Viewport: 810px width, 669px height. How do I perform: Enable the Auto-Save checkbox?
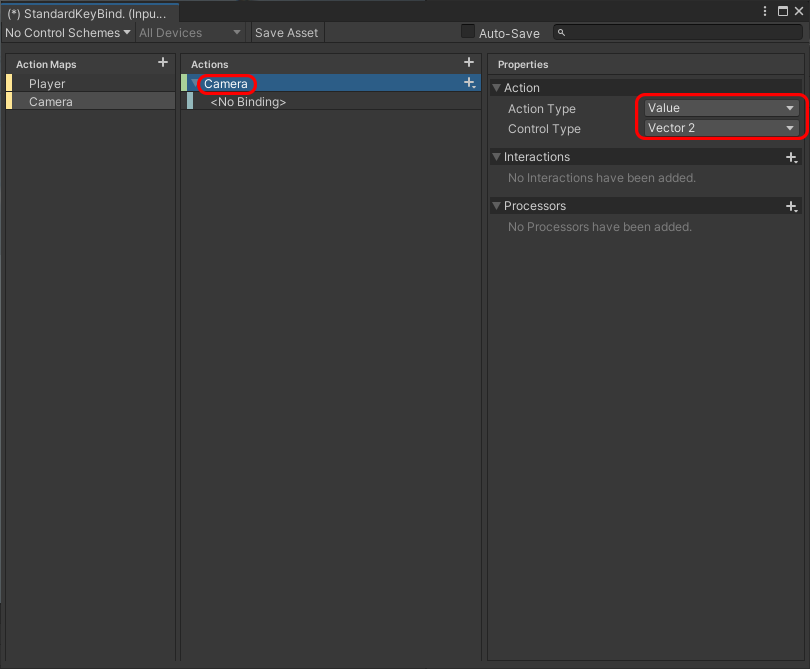click(468, 32)
